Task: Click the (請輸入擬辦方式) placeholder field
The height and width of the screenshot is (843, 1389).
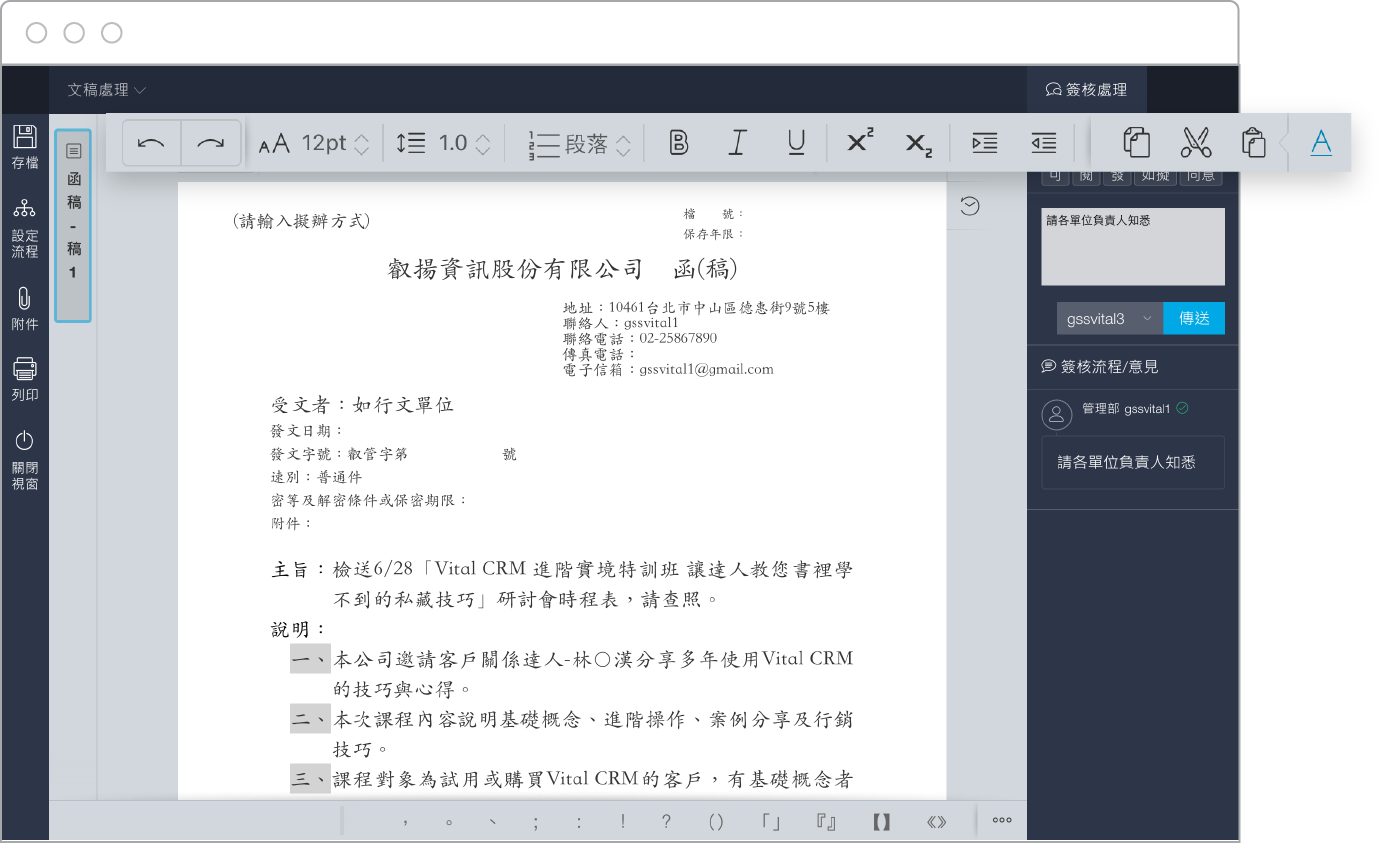Action: (x=300, y=221)
